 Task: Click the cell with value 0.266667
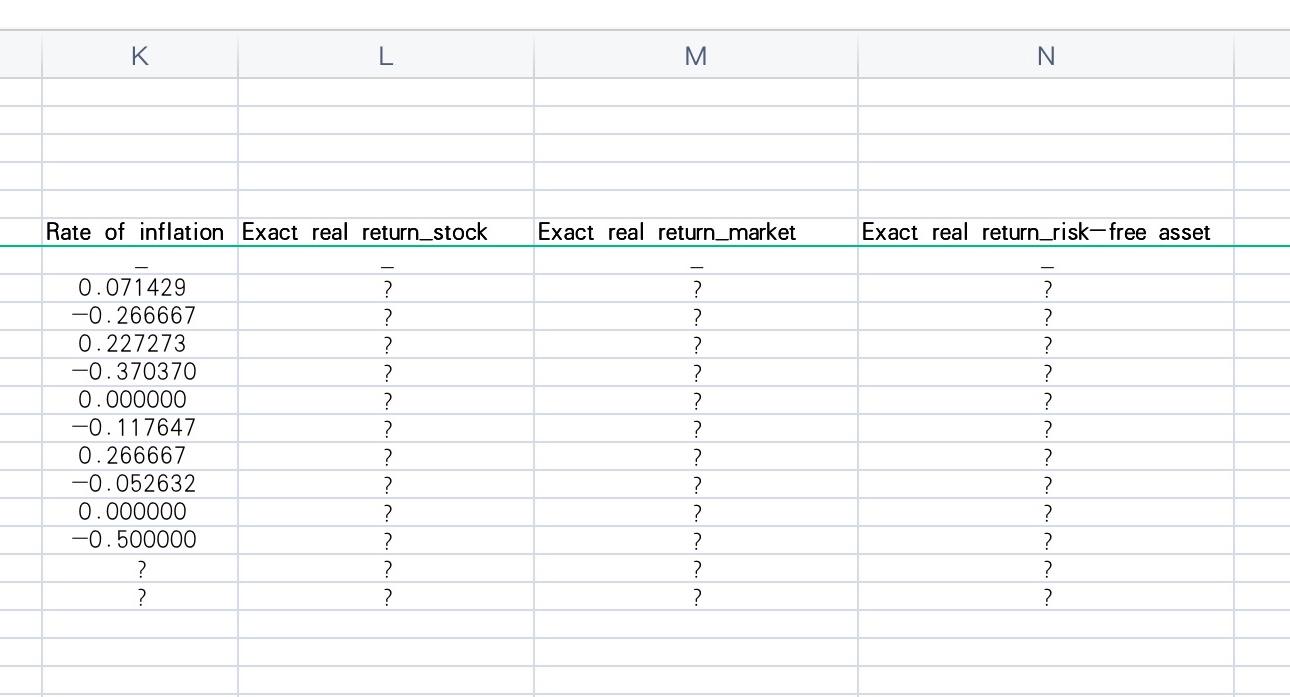coord(141,455)
